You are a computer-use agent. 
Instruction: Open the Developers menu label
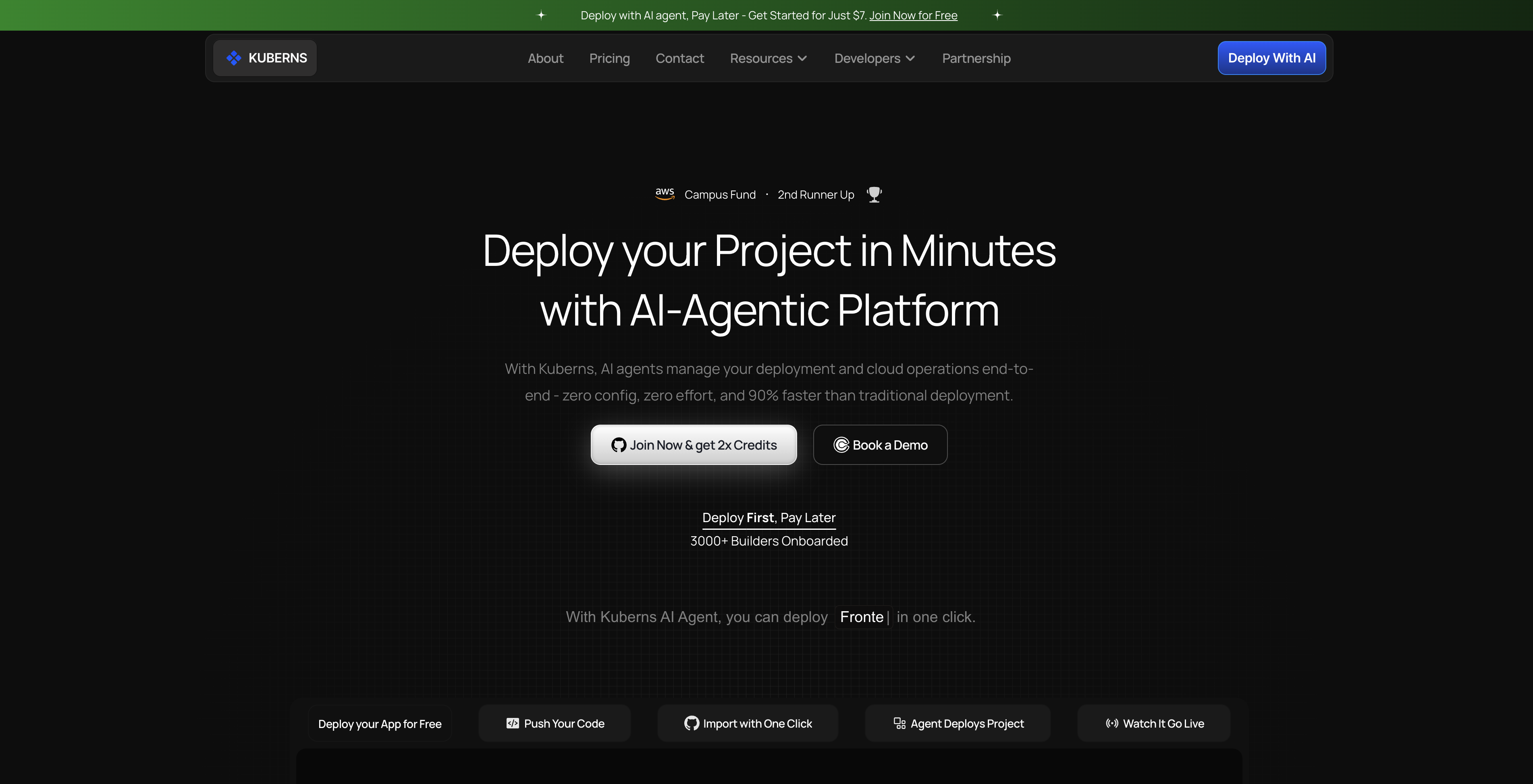pyautogui.click(x=867, y=58)
